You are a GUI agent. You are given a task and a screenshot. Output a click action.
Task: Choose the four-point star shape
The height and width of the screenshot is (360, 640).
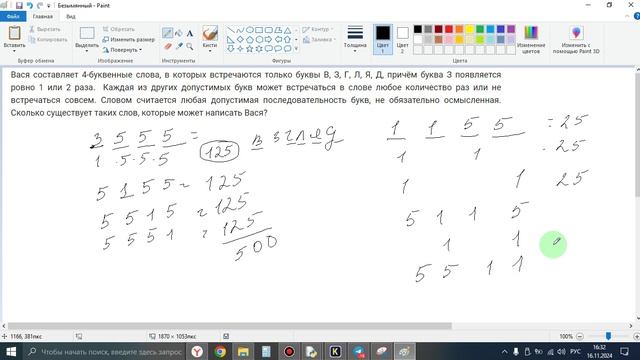[x=240, y=49]
